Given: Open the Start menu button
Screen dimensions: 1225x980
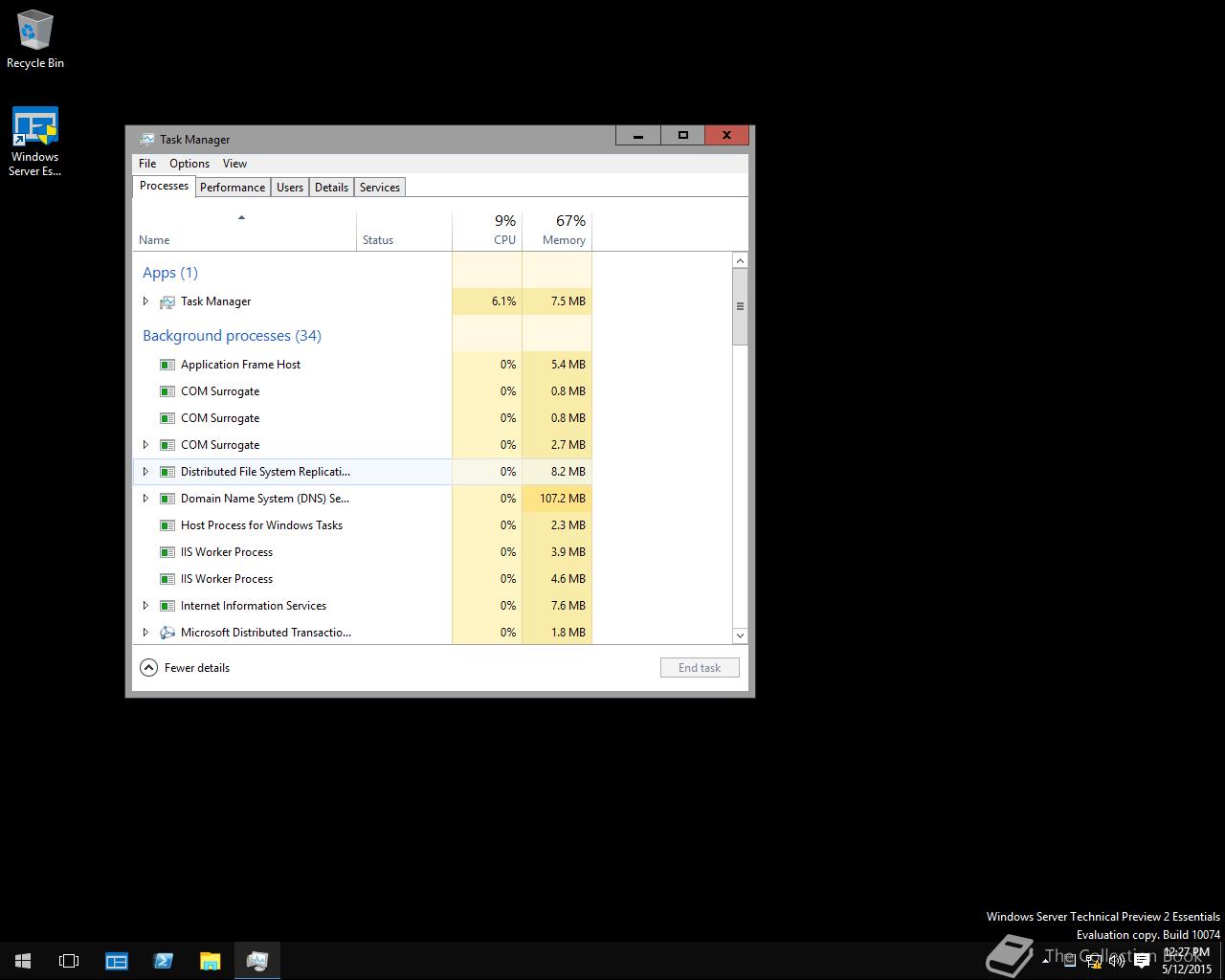Looking at the screenshot, I should click(x=23, y=961).
